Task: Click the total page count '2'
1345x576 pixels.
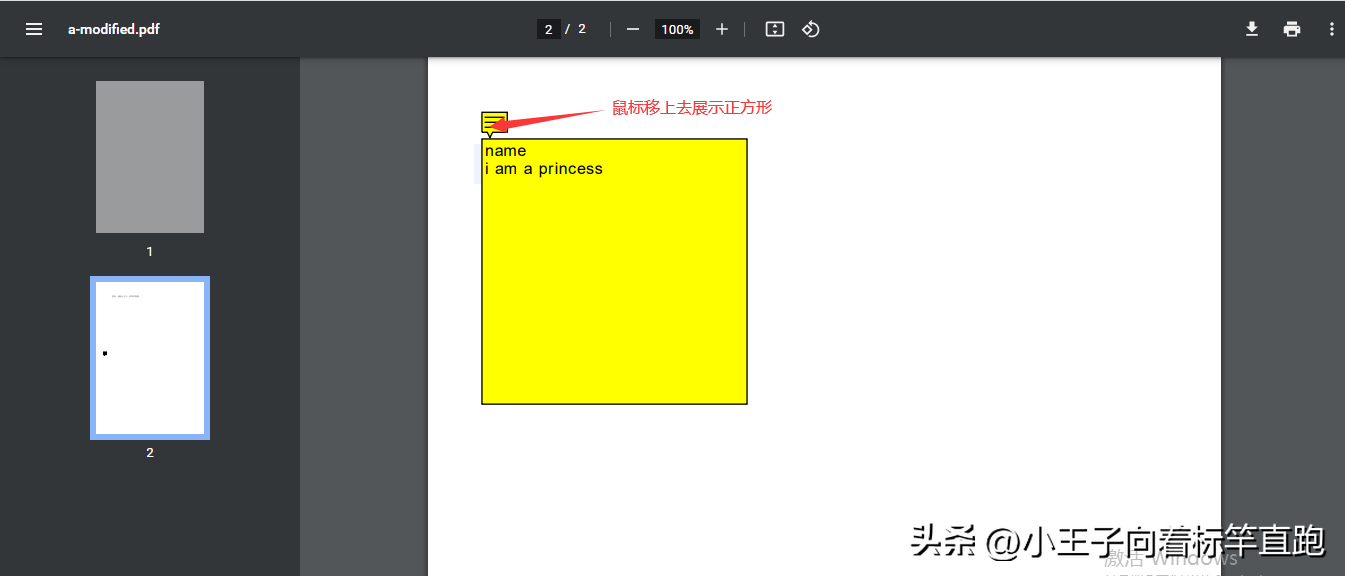Action: [x=582, y=29]
